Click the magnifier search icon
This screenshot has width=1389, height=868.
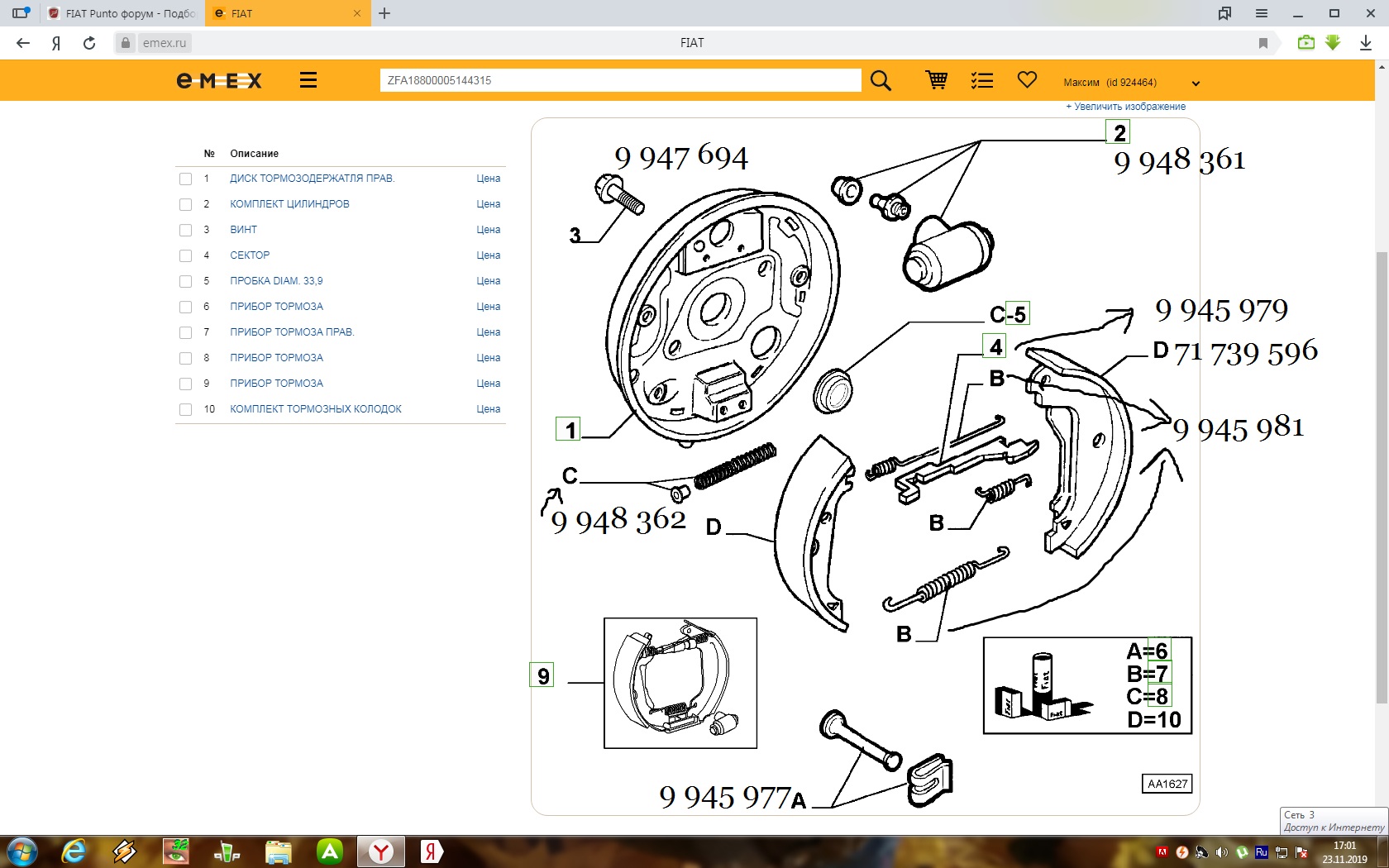[x=881, y=81]
